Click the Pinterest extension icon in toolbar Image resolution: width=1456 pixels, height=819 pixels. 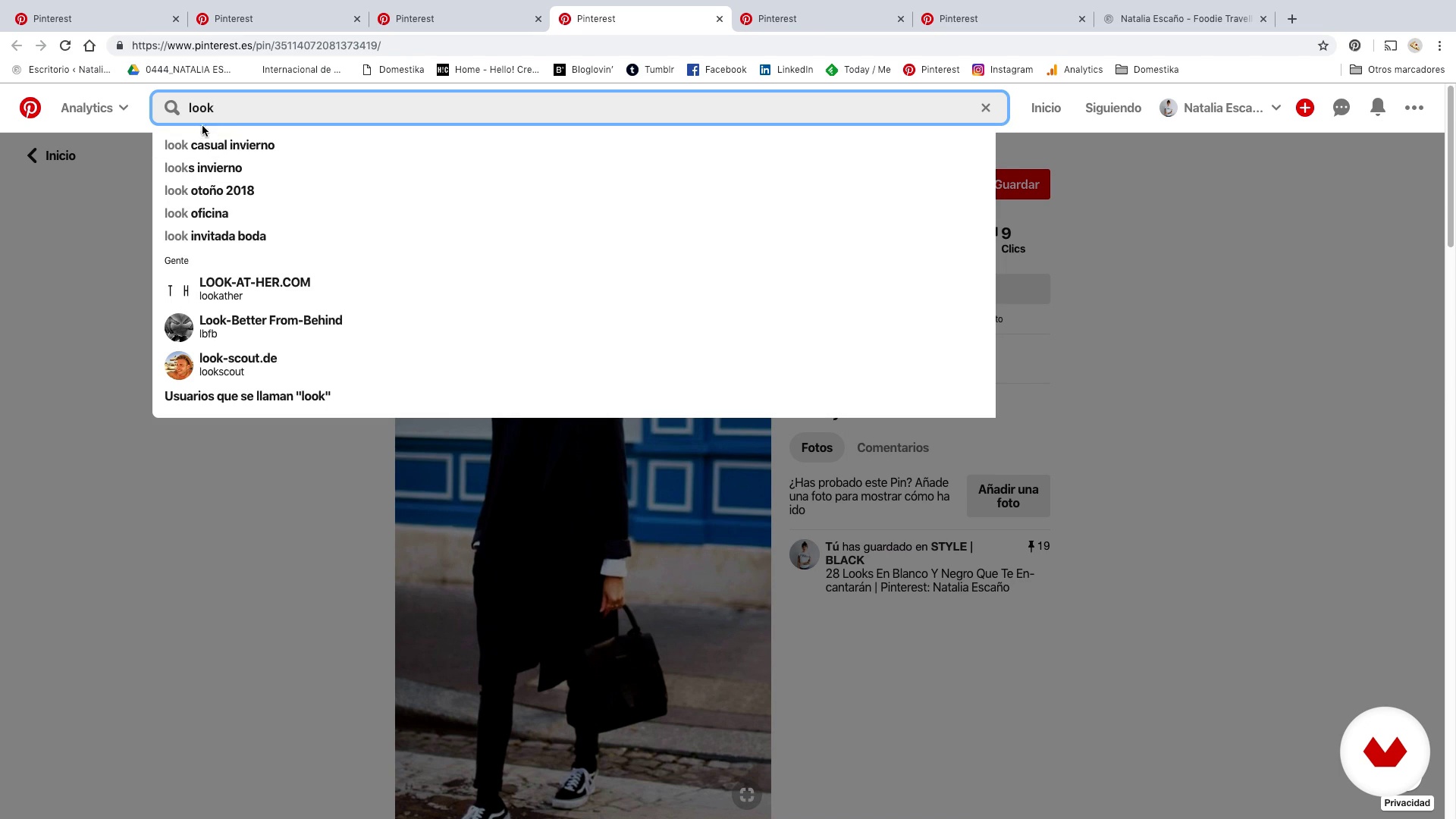pos(1354,45)
